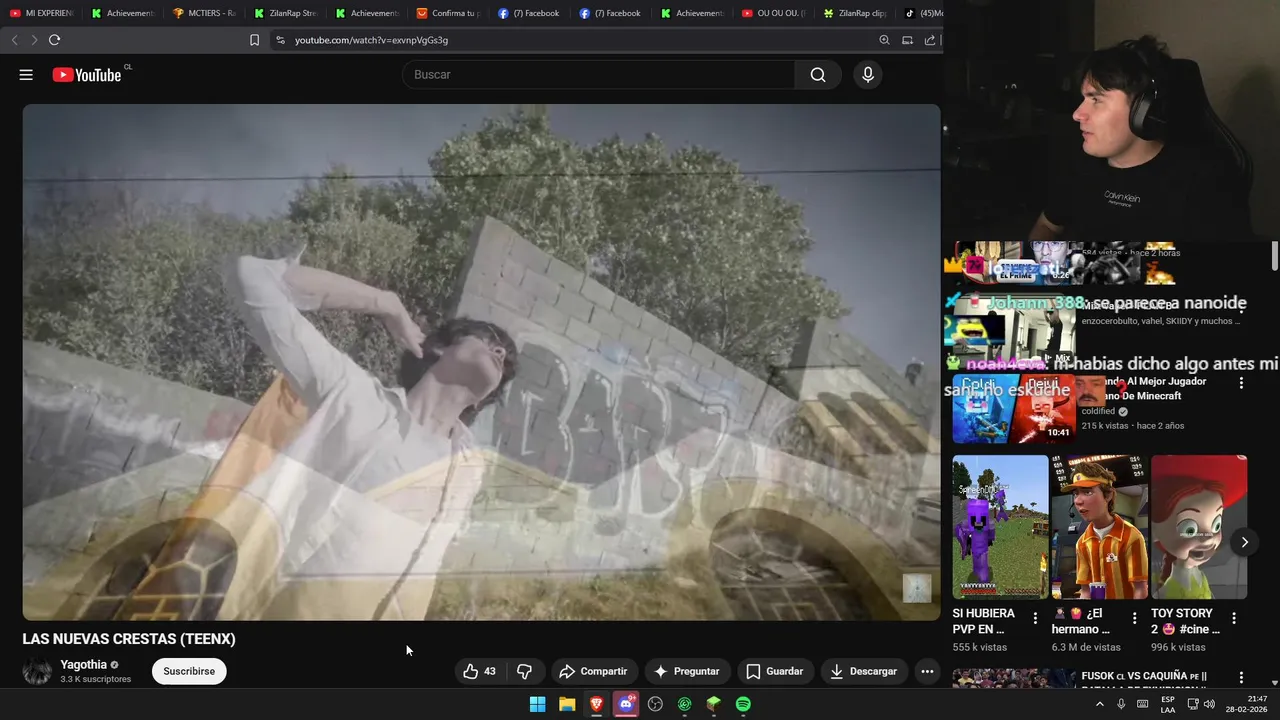The width and height of the screenshot is (1280, 720).
Task: Switch to ZilanRap Stre tab
Action: (x=286, y=13)
